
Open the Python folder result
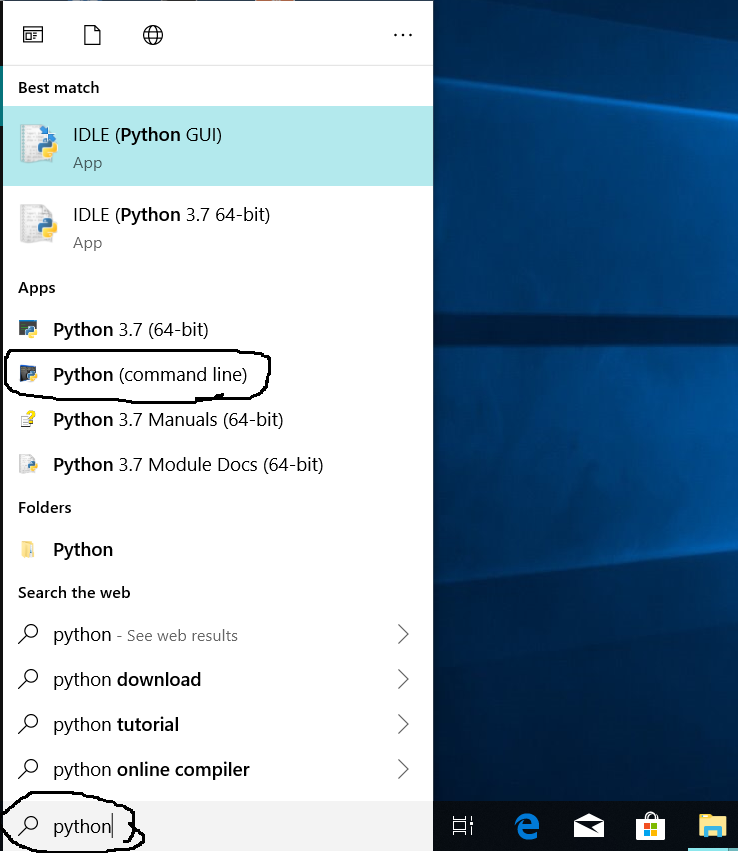point(218,549)
